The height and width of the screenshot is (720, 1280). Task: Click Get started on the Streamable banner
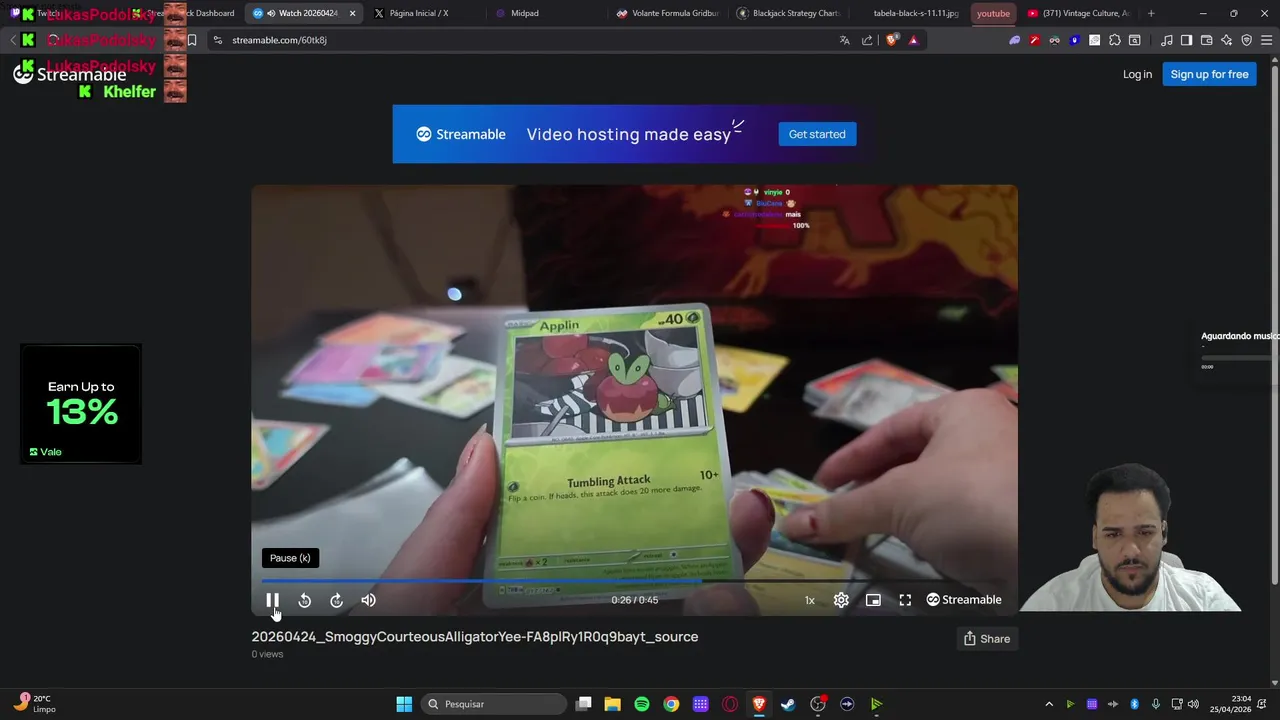click(817, 134)
